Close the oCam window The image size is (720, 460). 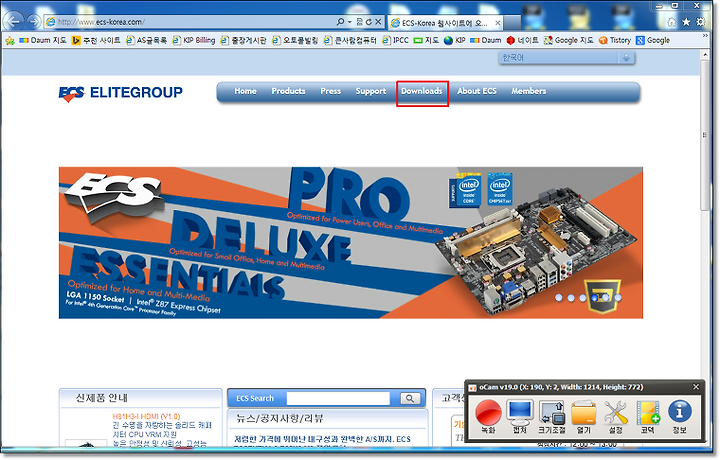point(696,387)
